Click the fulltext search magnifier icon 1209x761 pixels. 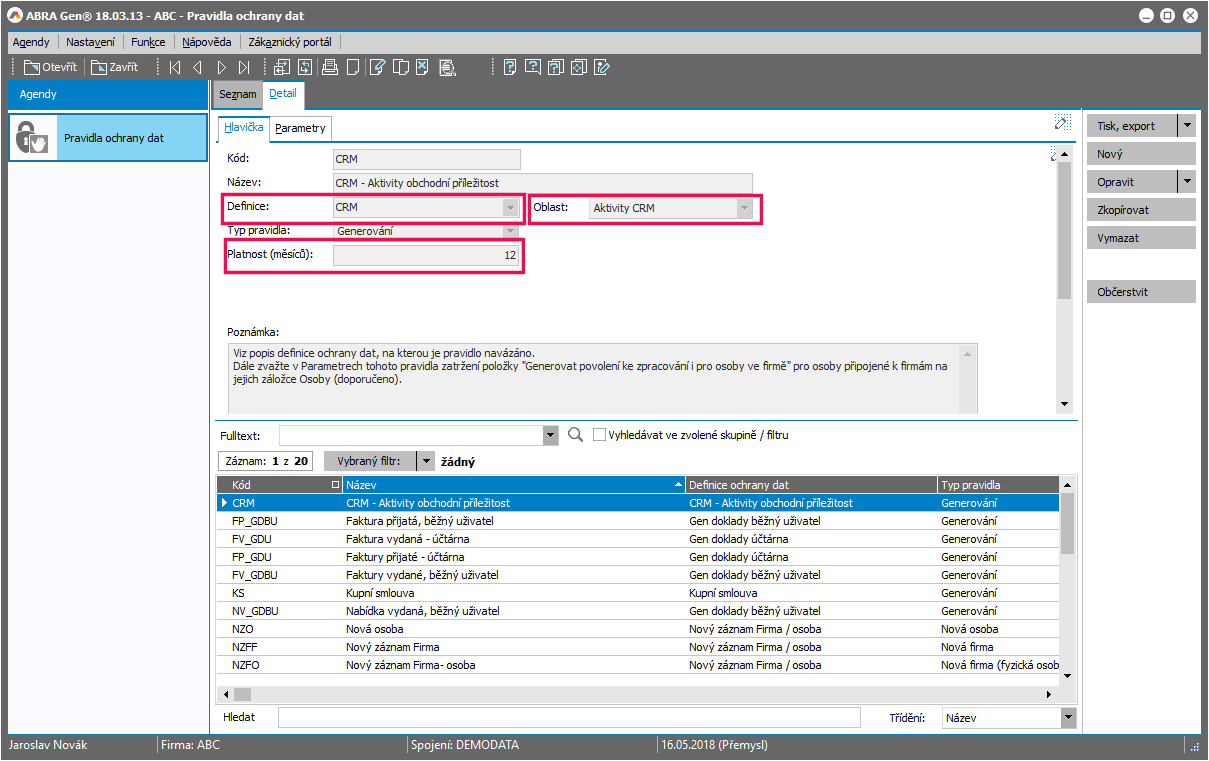pos(575,435)
